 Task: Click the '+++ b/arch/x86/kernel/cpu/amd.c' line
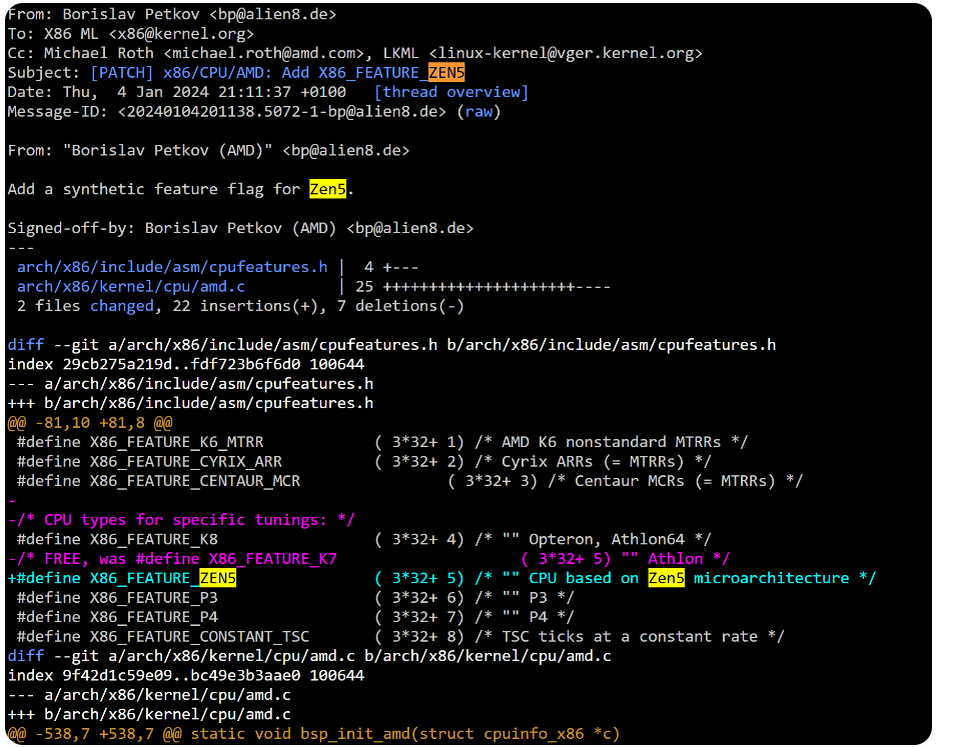click(149, 715)
